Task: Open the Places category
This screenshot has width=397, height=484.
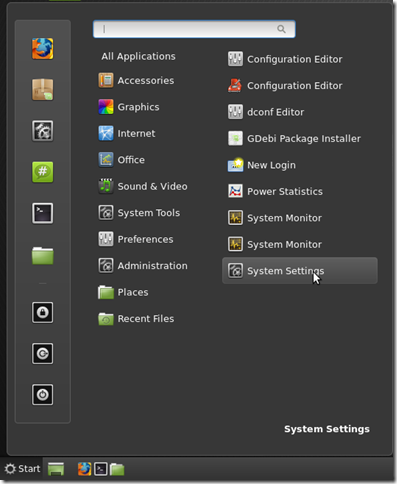Action: pos(123,292)
